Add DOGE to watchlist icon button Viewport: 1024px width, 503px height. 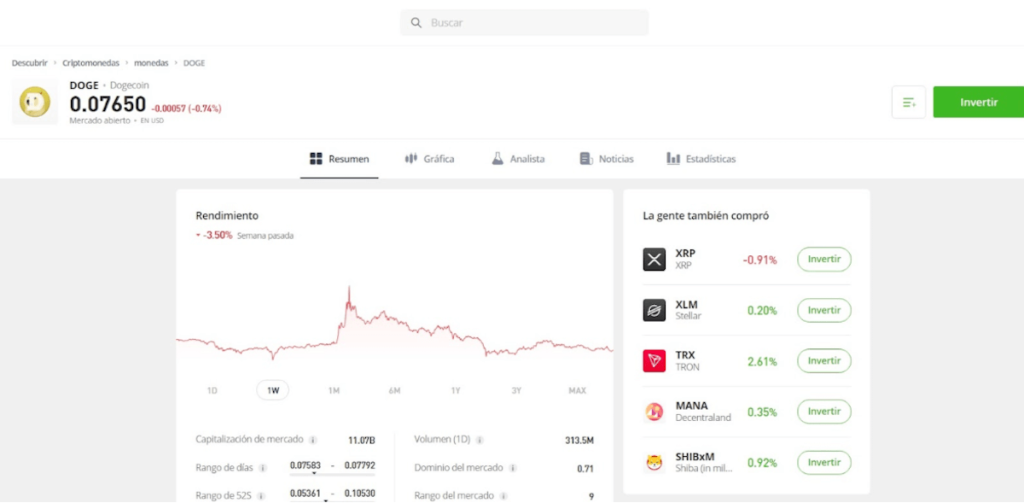(908, 102)
